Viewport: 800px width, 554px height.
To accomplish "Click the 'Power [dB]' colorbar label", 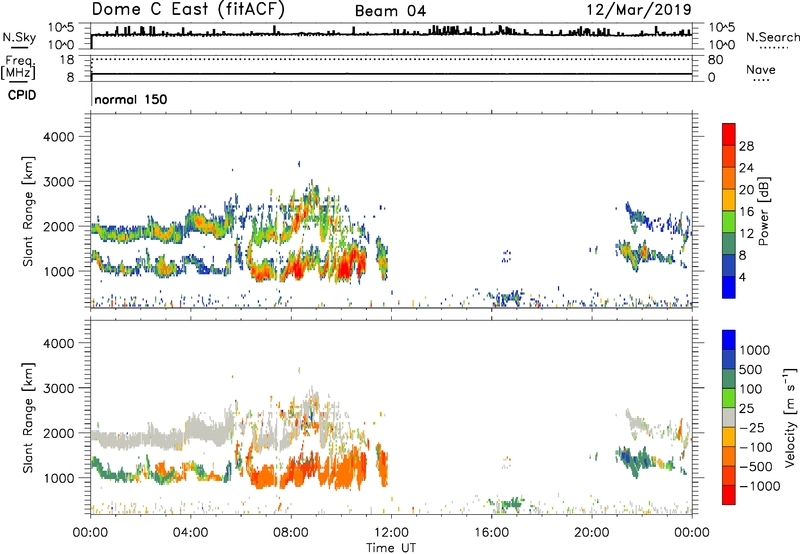I will (763, 211).
